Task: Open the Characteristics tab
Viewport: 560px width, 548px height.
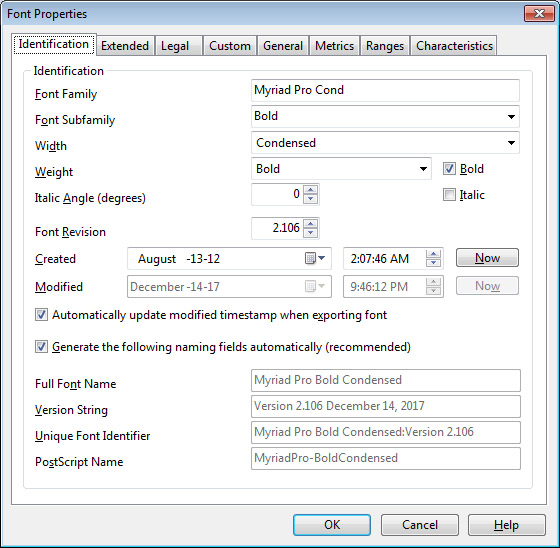Action: click(454, 46)
